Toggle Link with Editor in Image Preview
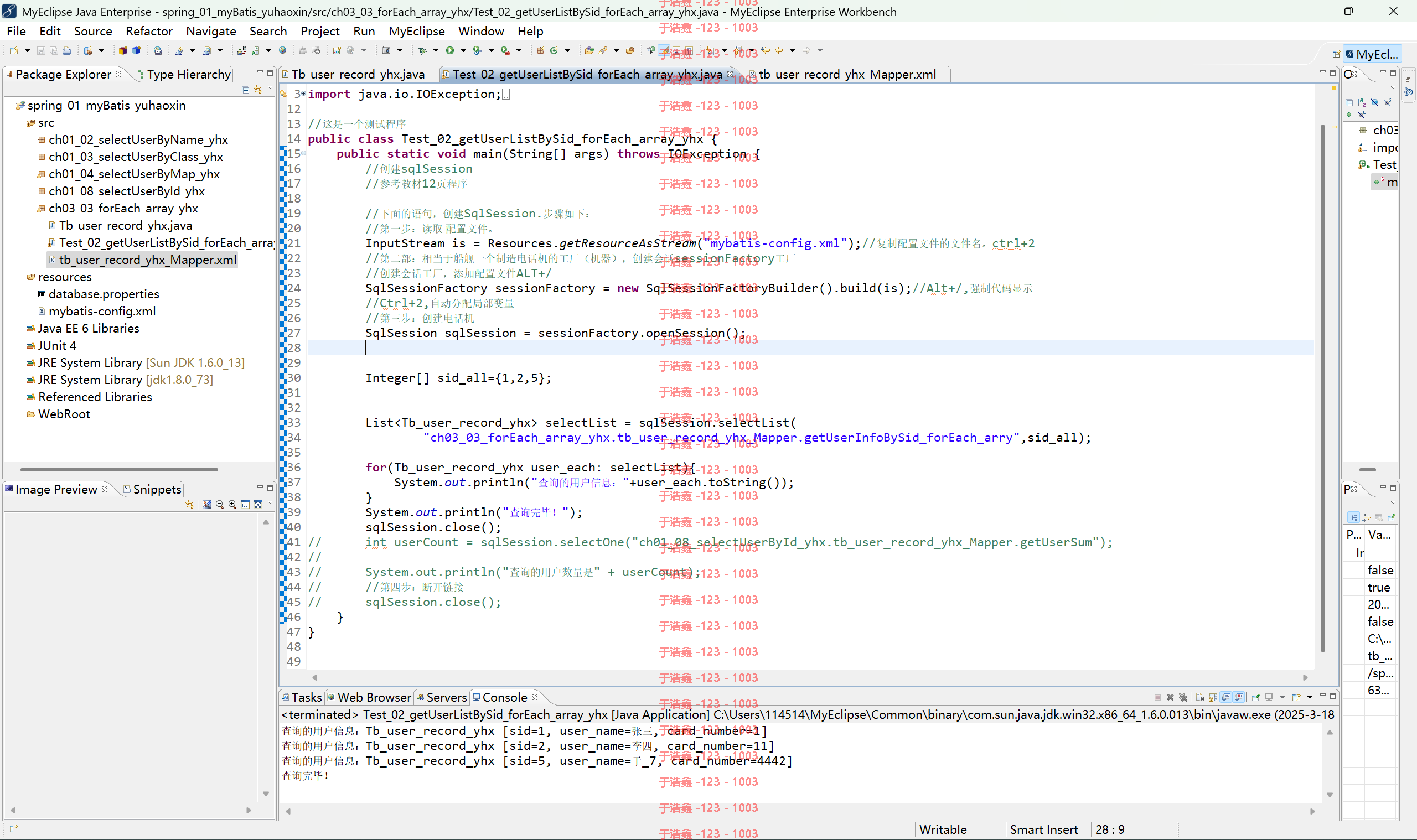 (x=190, y=505)
